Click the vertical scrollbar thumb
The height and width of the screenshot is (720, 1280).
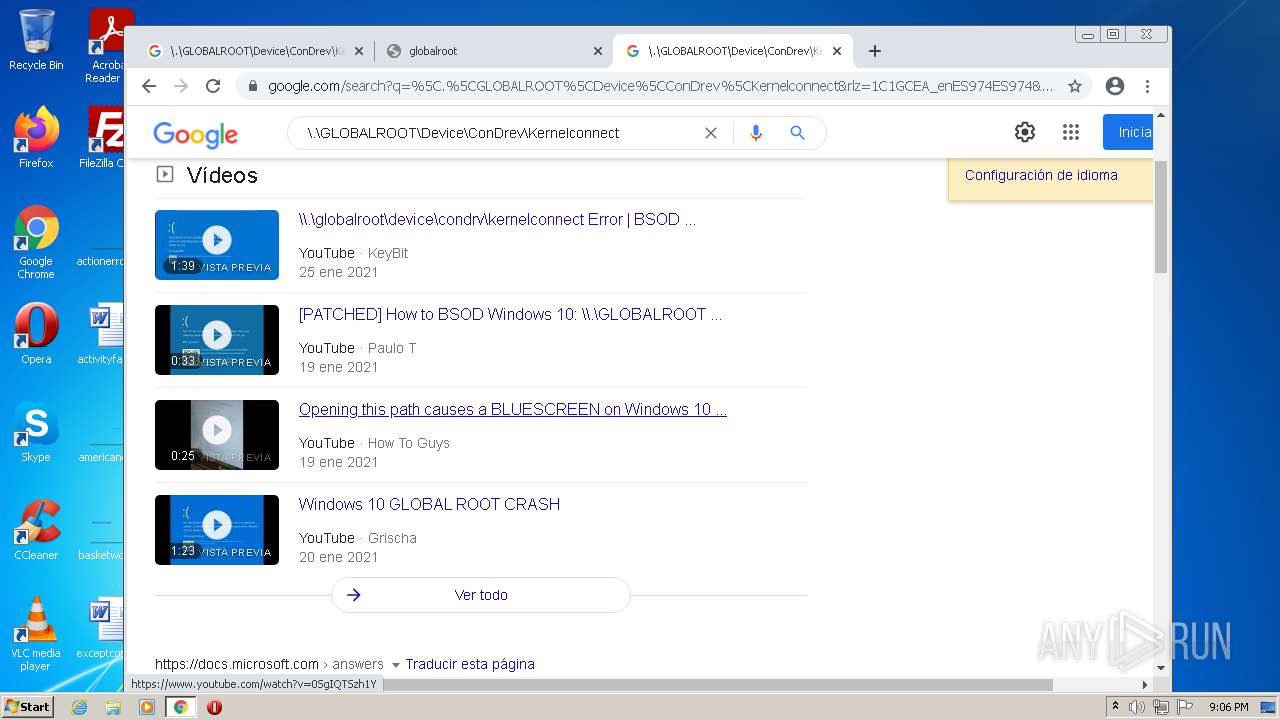pyautogui.click(x=1161, y=216)
